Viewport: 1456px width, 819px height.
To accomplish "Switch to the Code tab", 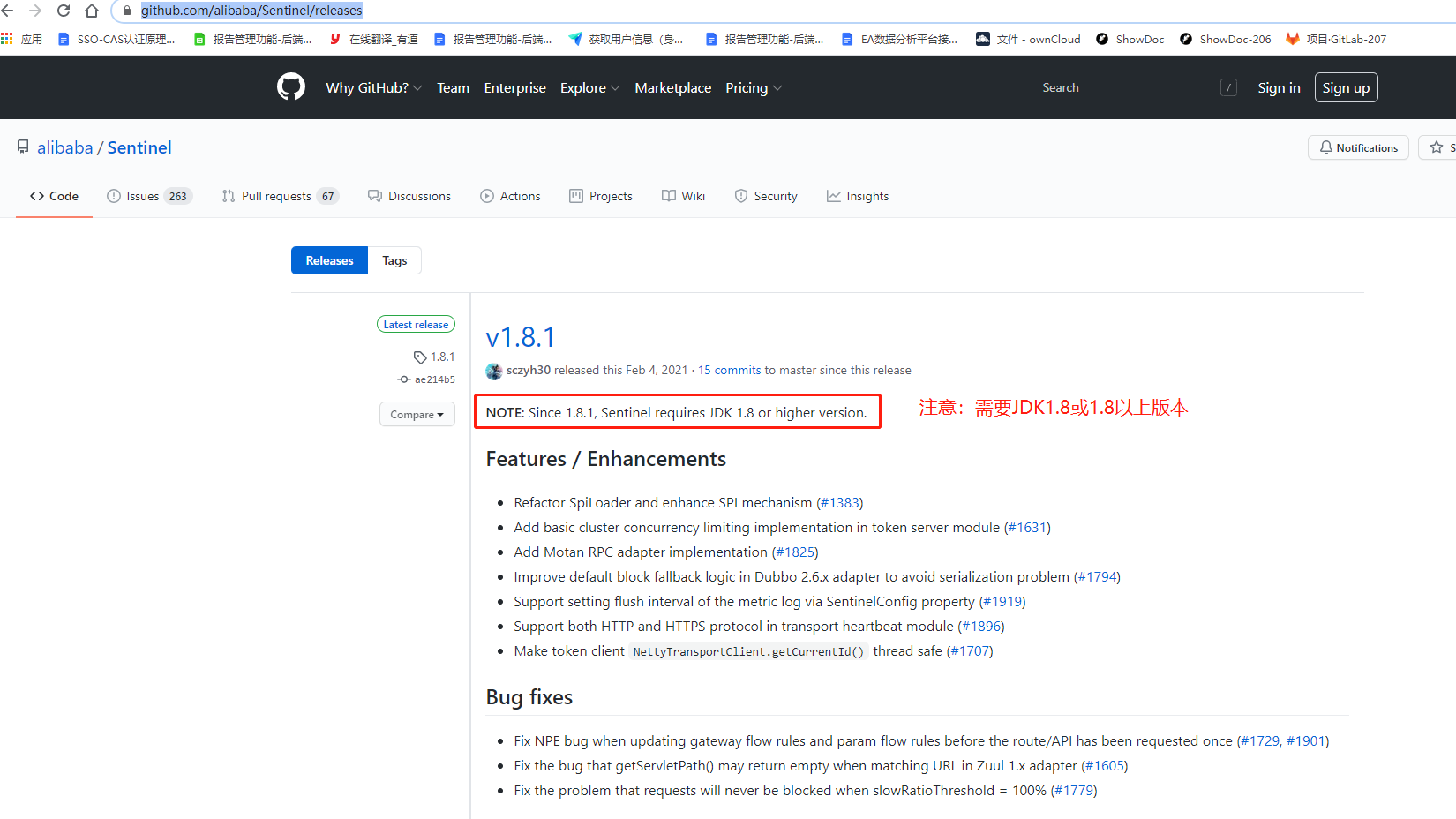I will pyautogui.click(x=54, y=196).
